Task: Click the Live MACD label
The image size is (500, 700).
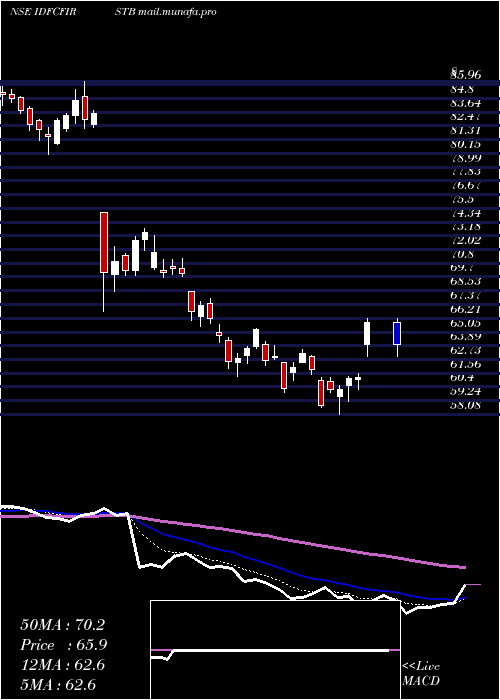Action: (x=421, y=674)
